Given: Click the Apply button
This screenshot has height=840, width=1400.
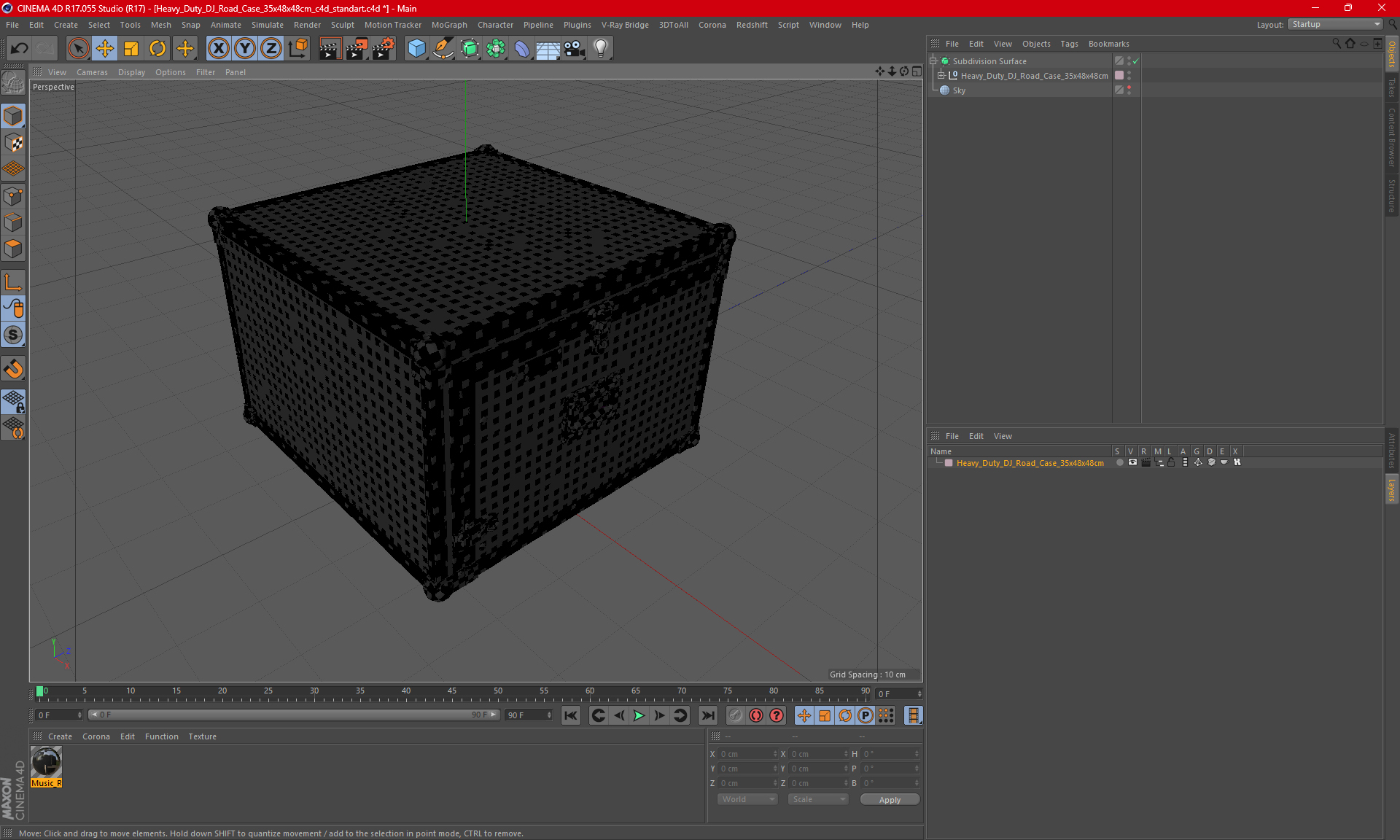Looking at the screenshot, I should (890, 800).
